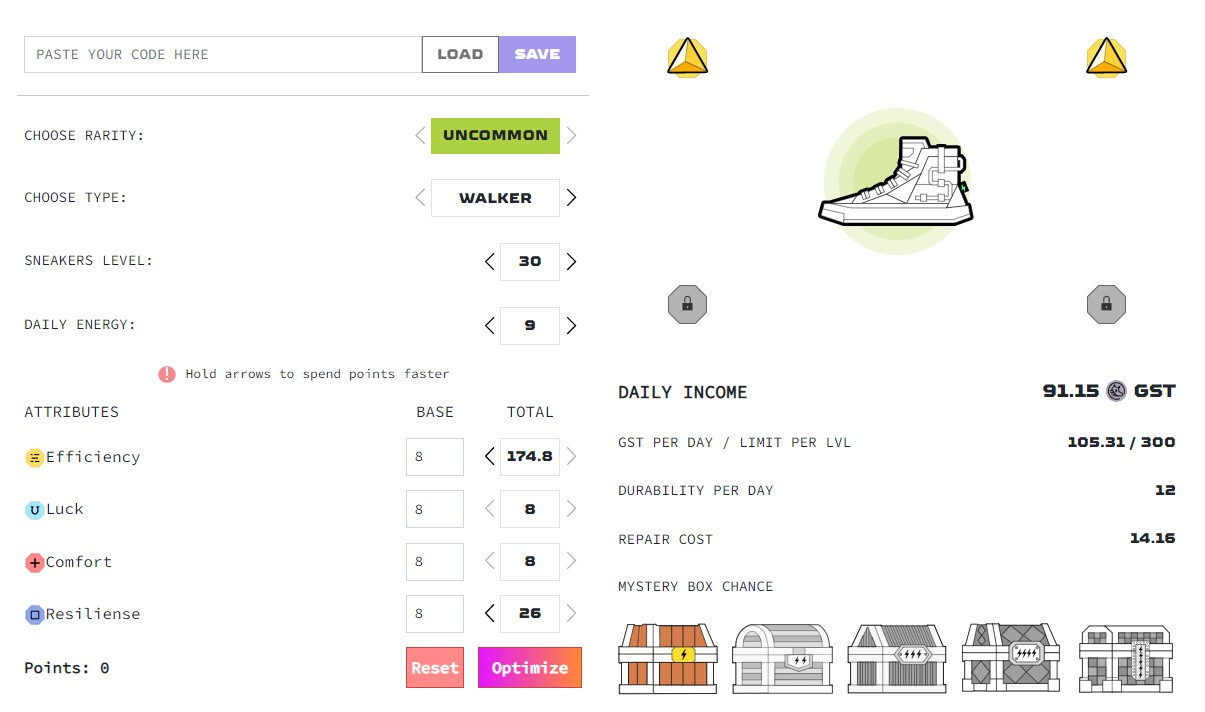Click the top-left yellow gem socket
The width and height of the screenshot is (1205, 712).
tap(687, 57)
